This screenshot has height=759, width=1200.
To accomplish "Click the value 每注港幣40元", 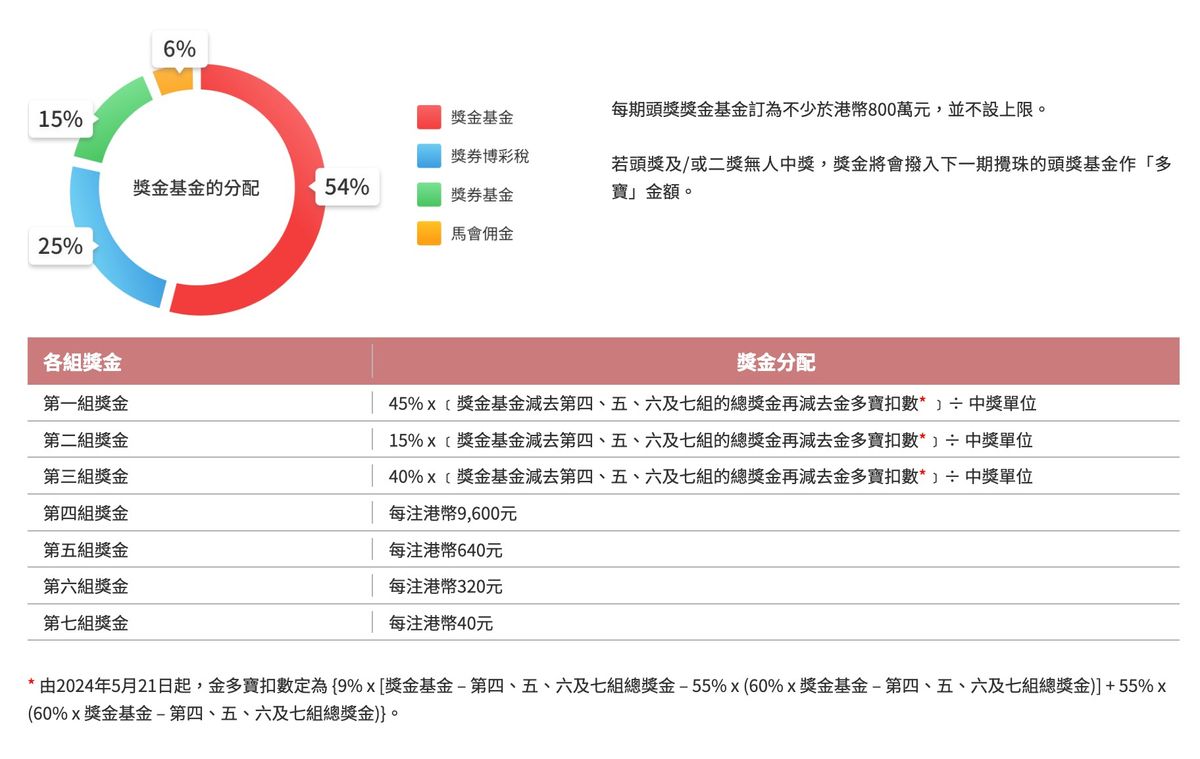I will (x=441, y=623).
